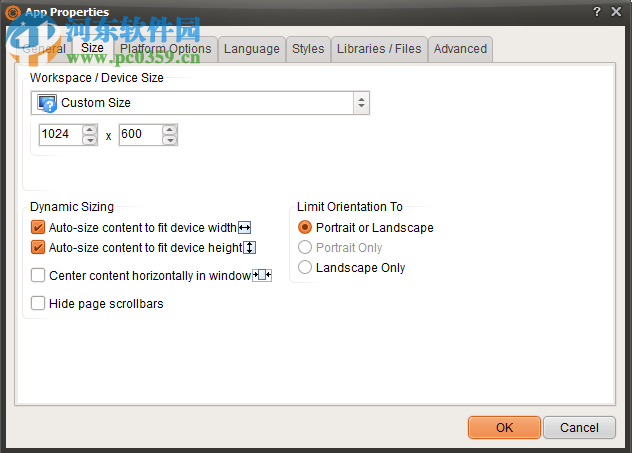The height and width of the screenshot is (453, 632).
Task: Click the App Properties title bar icon
Action: [13, 12]
